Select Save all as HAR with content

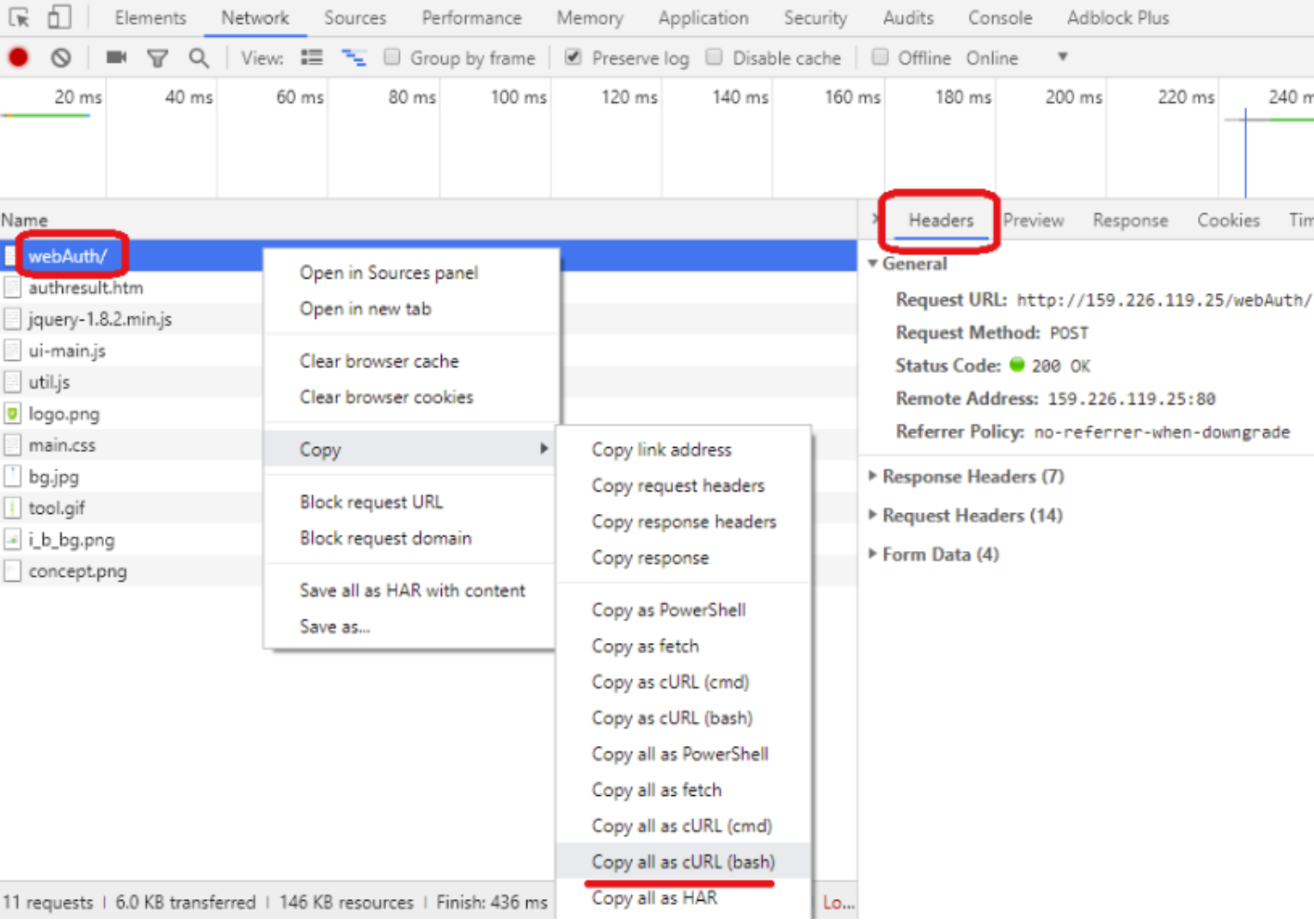[412, 591]
